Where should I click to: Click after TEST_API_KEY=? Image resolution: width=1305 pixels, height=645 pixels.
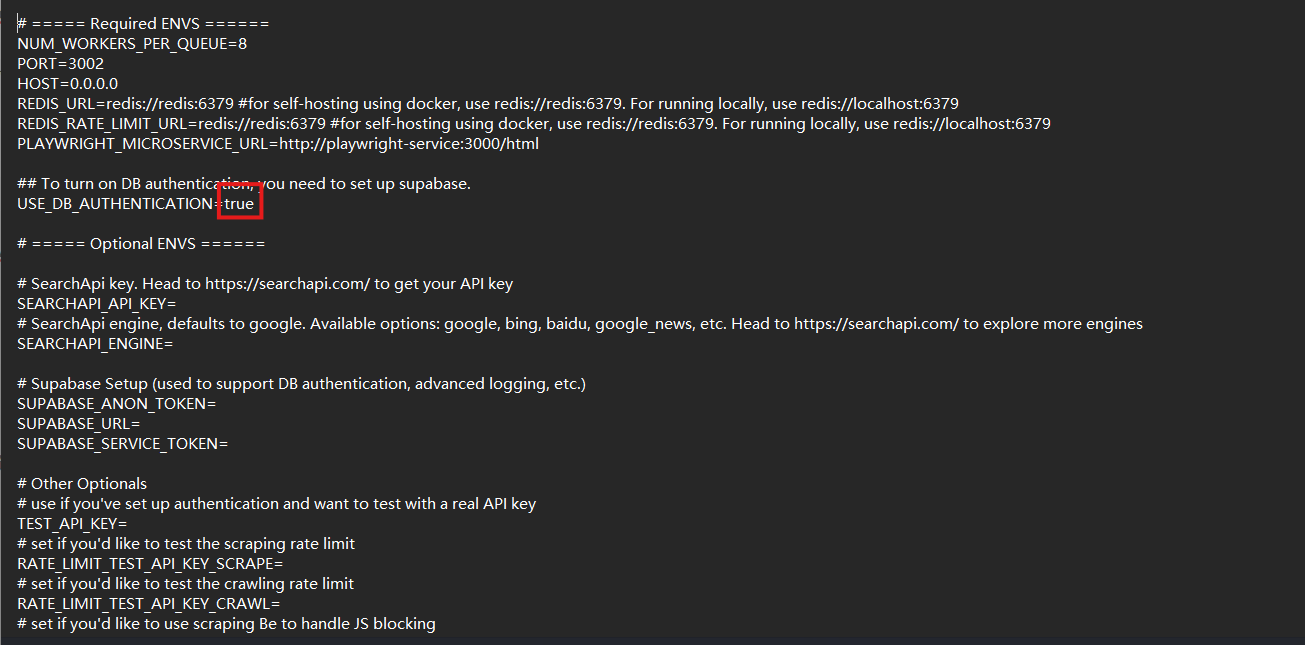pyautogui.click(x=128, y=524)
